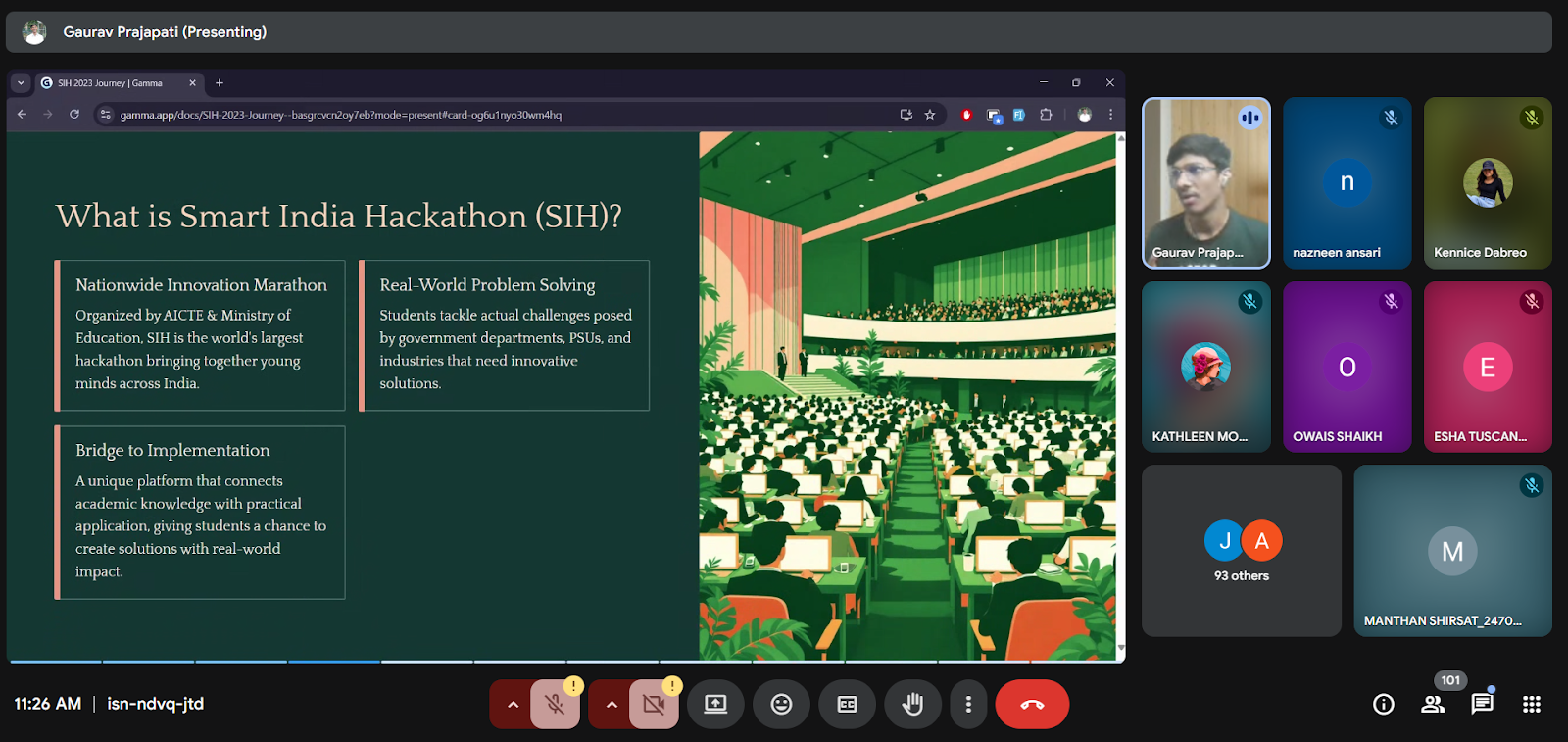The image size is (1568, 742).
Task: Open the emoji reactions button
Action: point(781,705)
